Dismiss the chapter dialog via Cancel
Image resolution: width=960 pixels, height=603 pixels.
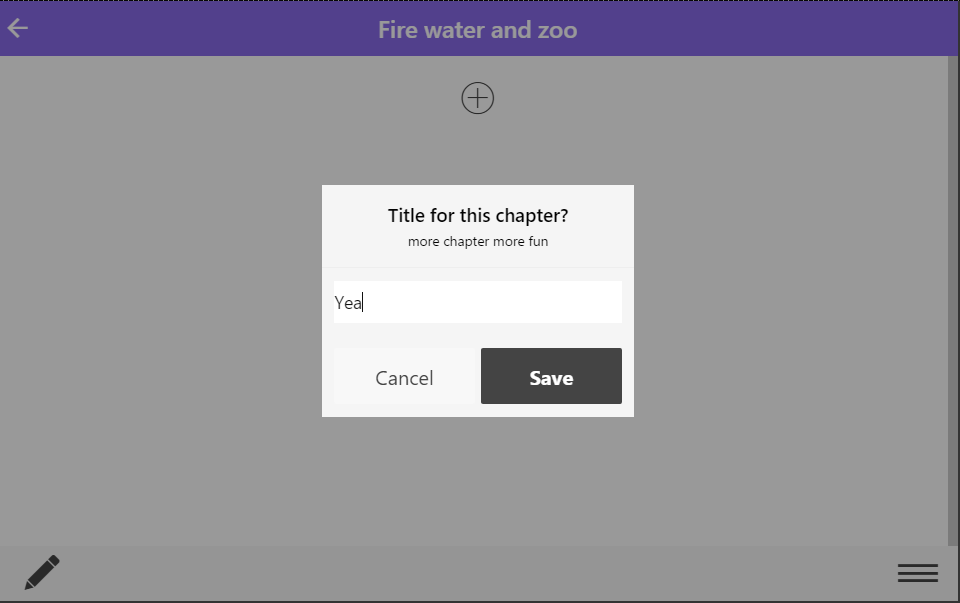404,377
